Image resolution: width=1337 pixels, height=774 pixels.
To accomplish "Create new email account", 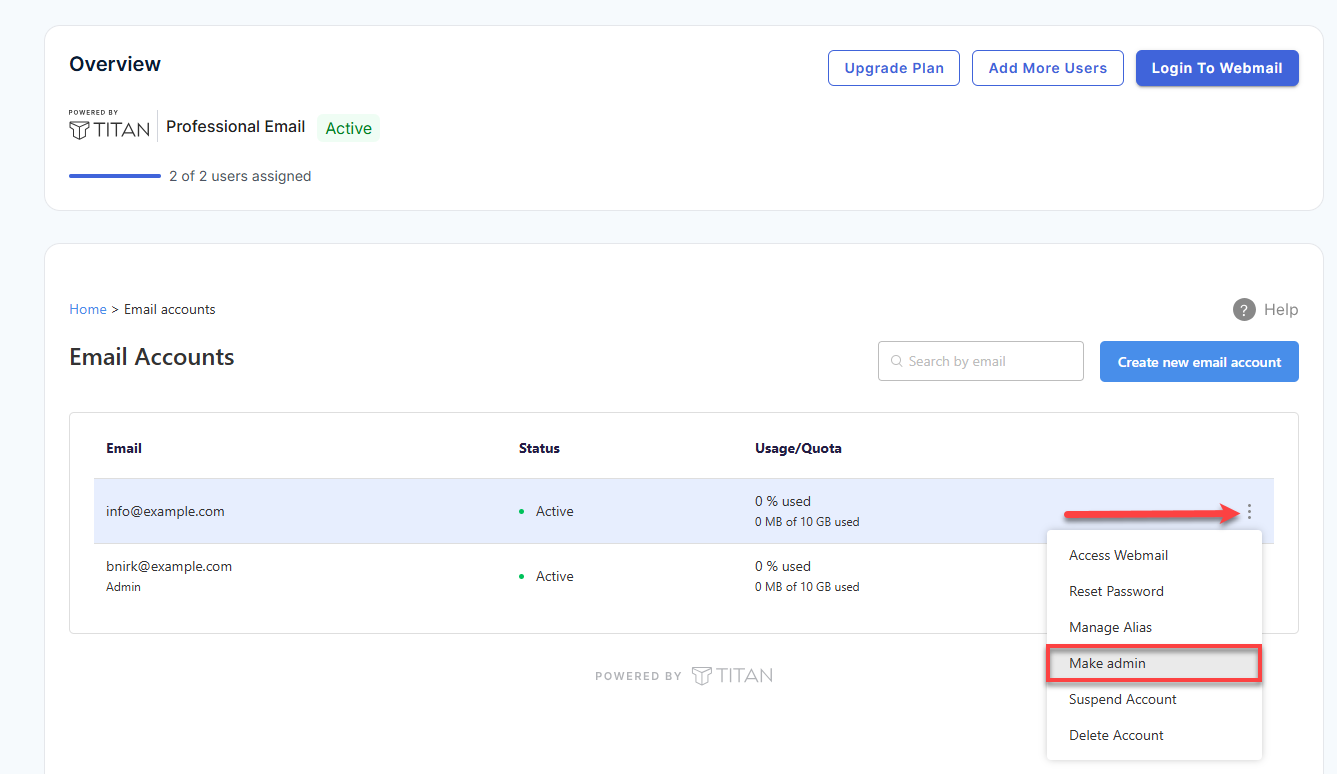I will pos(1199,362).
